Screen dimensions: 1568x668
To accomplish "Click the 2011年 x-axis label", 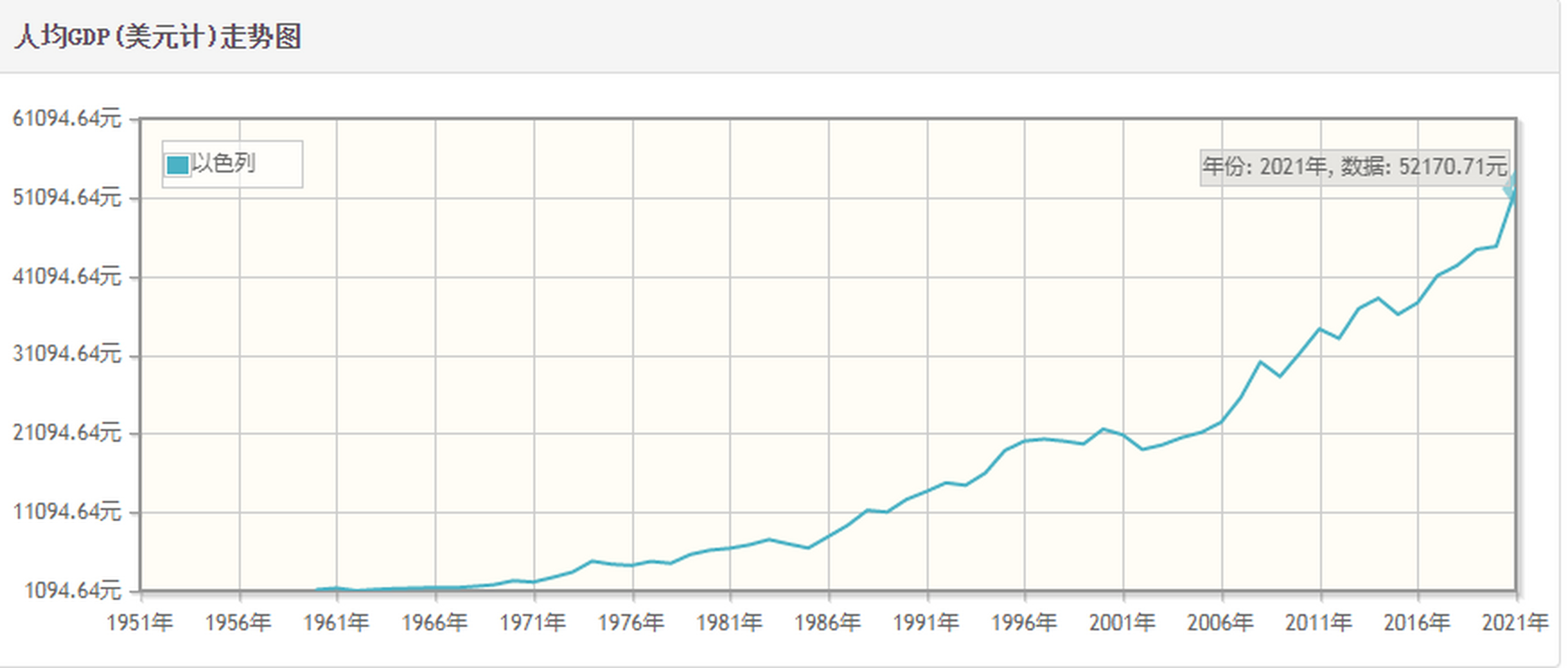I will pos(1318,623).
